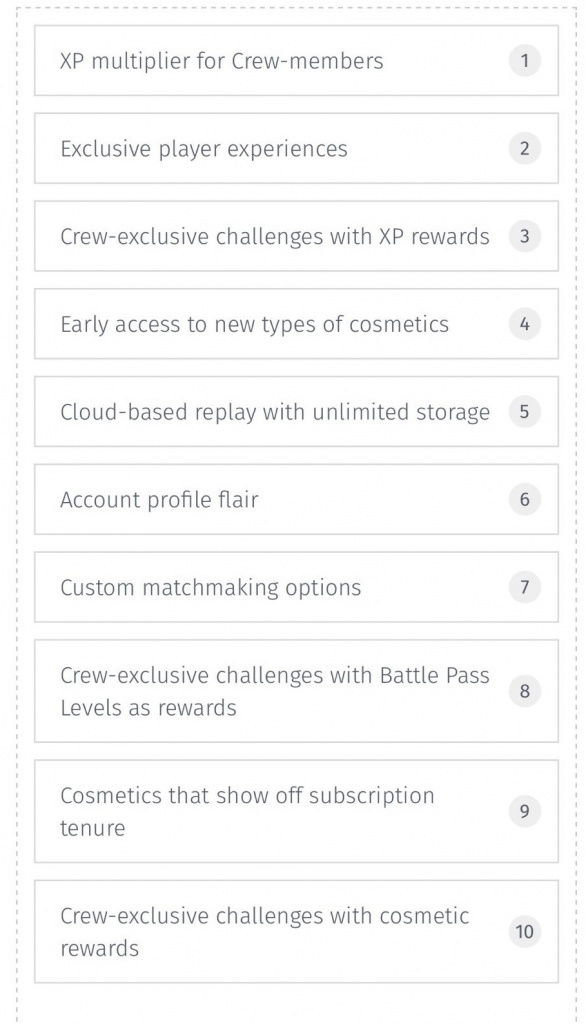Select the Account profile flair item

(296, 500)
